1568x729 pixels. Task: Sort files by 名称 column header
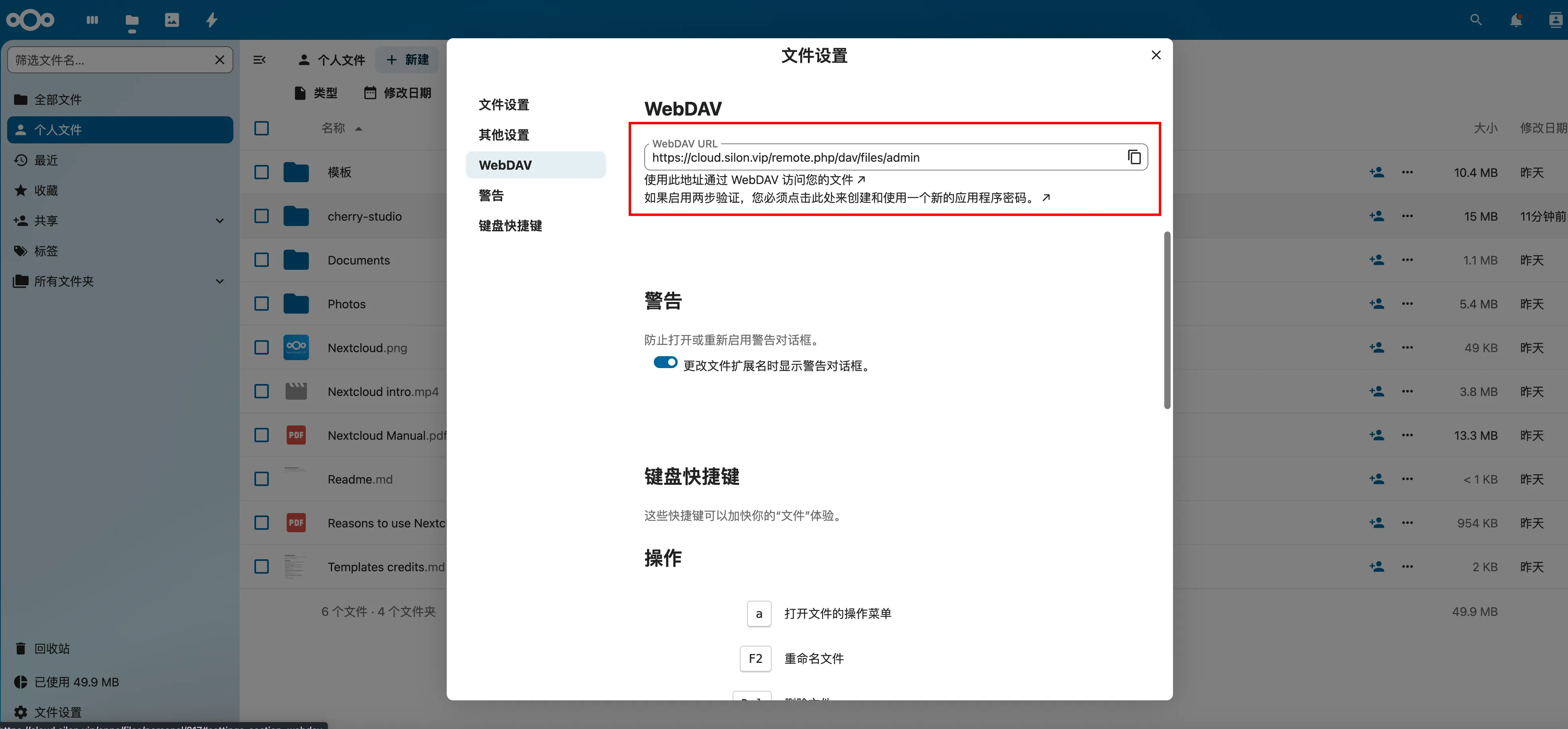click(342, 129)
